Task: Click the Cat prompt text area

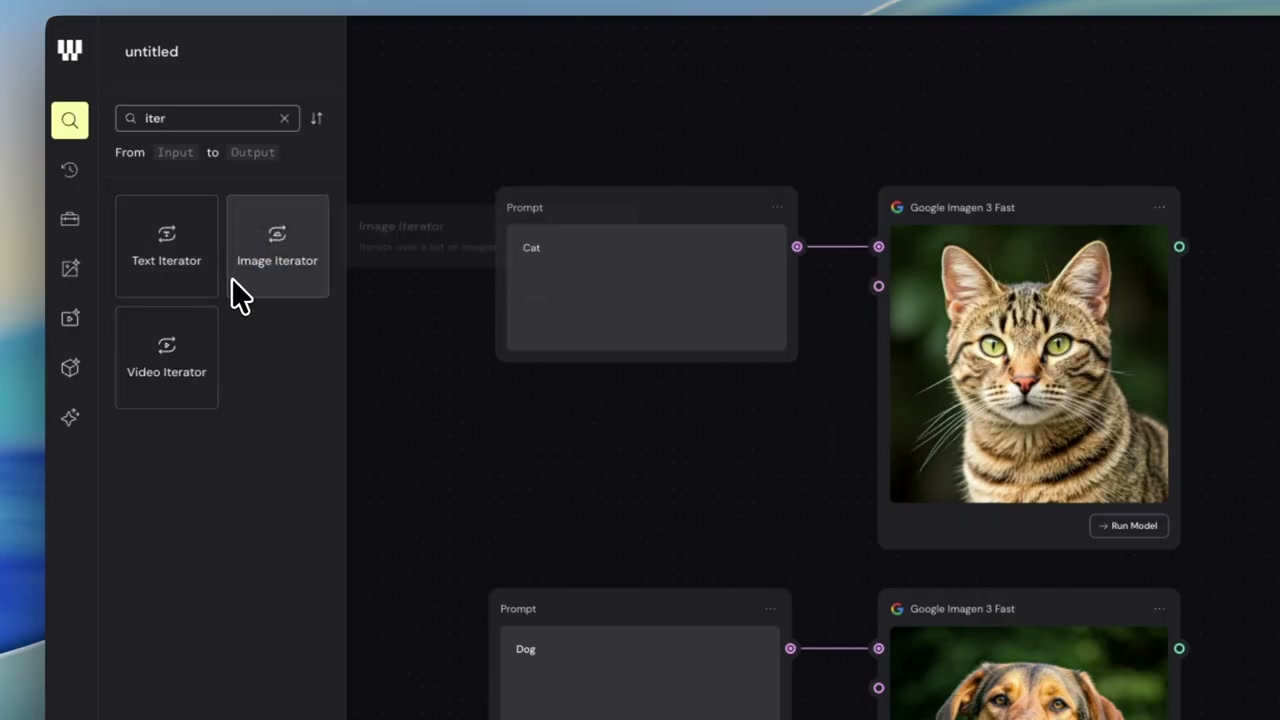Action: pyautogui.click(x=646, y=288)
